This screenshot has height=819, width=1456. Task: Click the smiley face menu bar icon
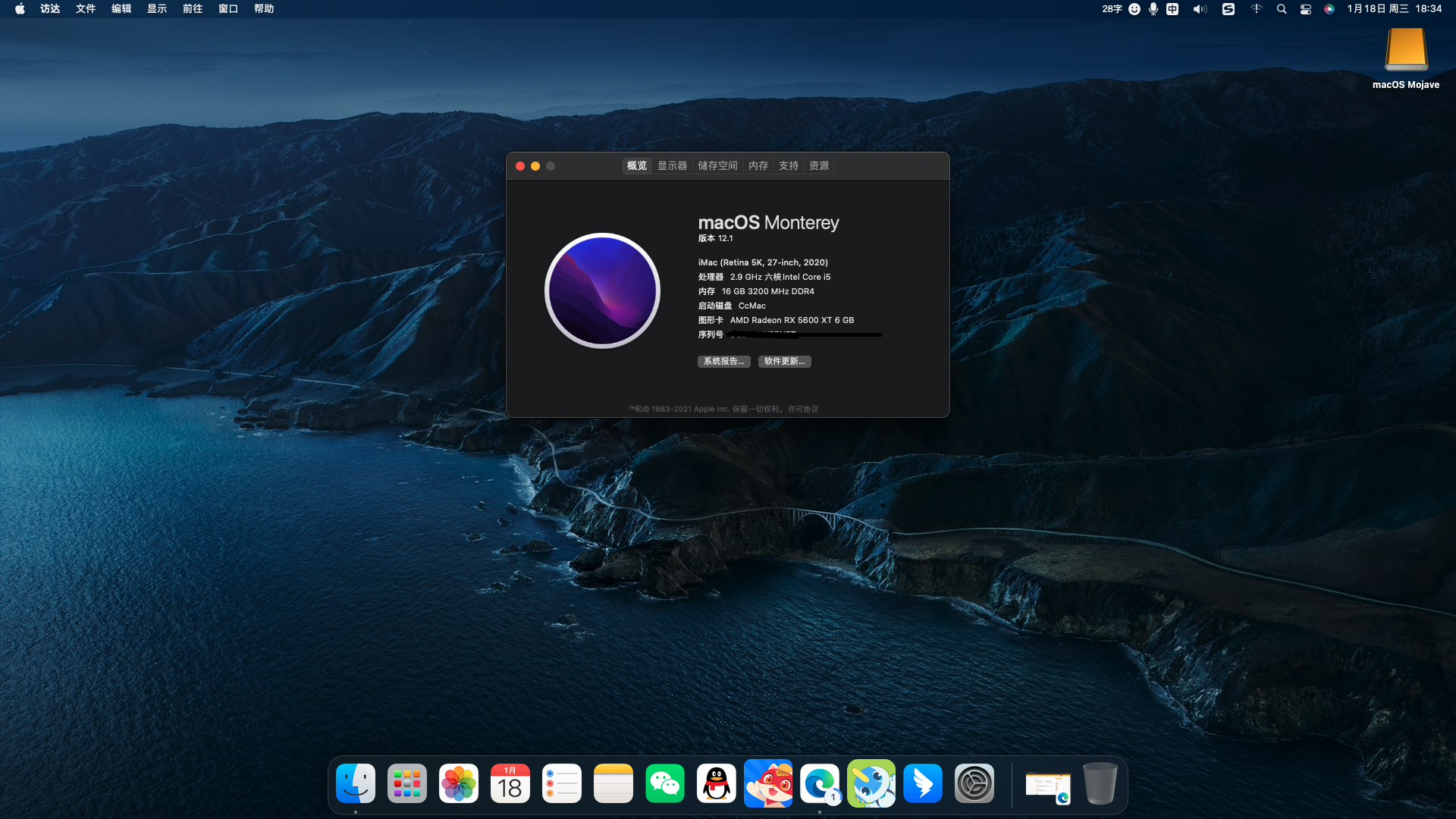point(1134,9)
